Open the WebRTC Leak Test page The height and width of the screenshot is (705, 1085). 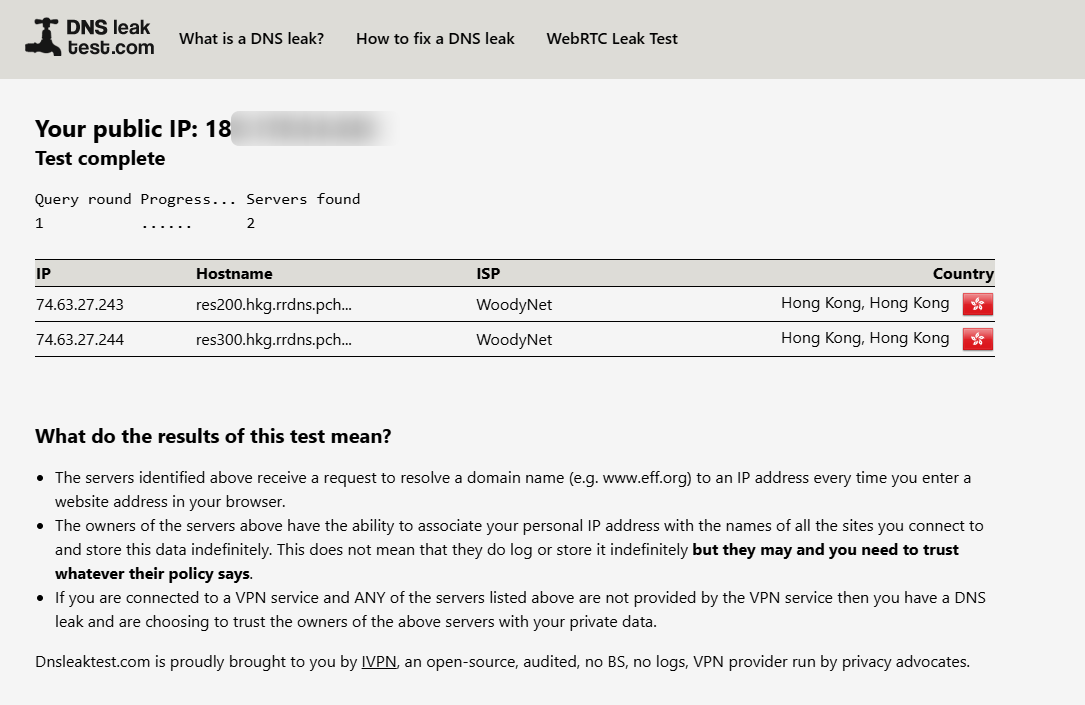point(611,39)
